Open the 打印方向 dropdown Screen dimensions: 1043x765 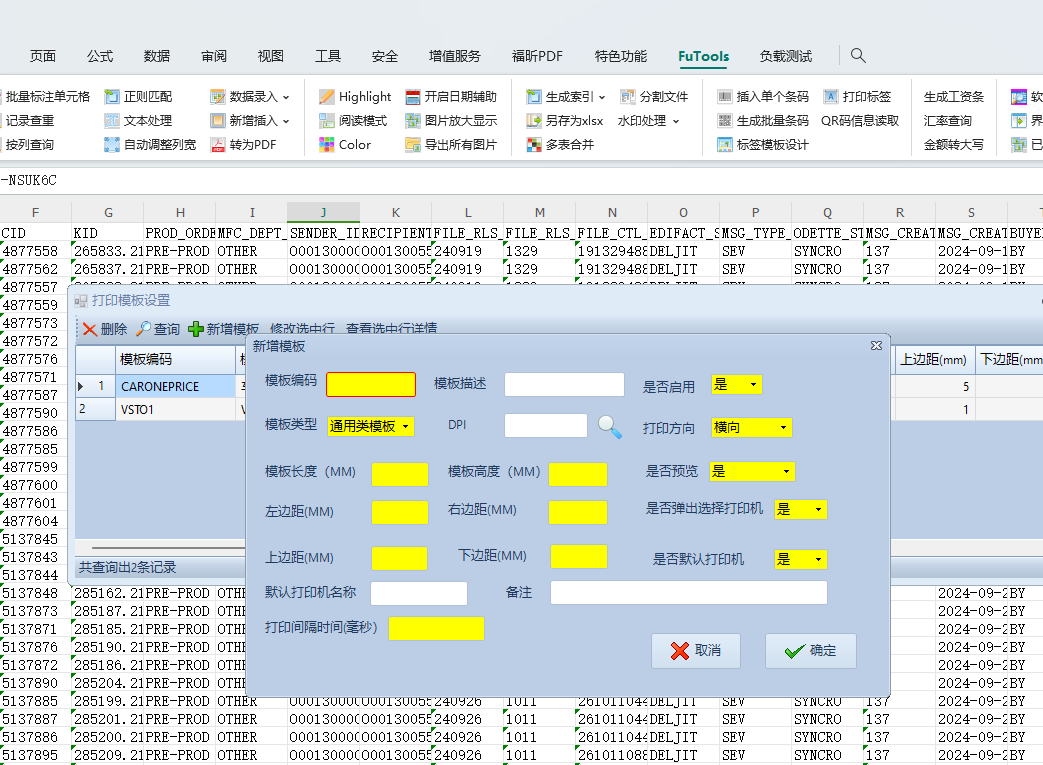(x=782, y=428)
